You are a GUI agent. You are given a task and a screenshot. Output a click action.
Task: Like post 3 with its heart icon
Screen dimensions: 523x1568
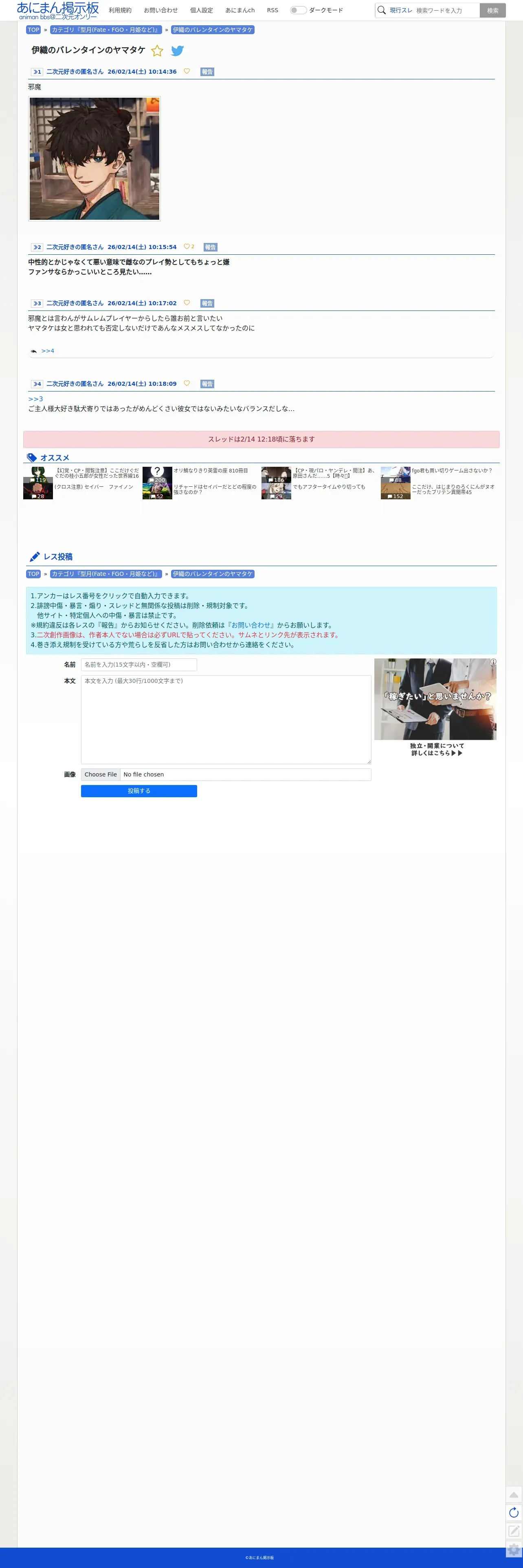point(187,302)
